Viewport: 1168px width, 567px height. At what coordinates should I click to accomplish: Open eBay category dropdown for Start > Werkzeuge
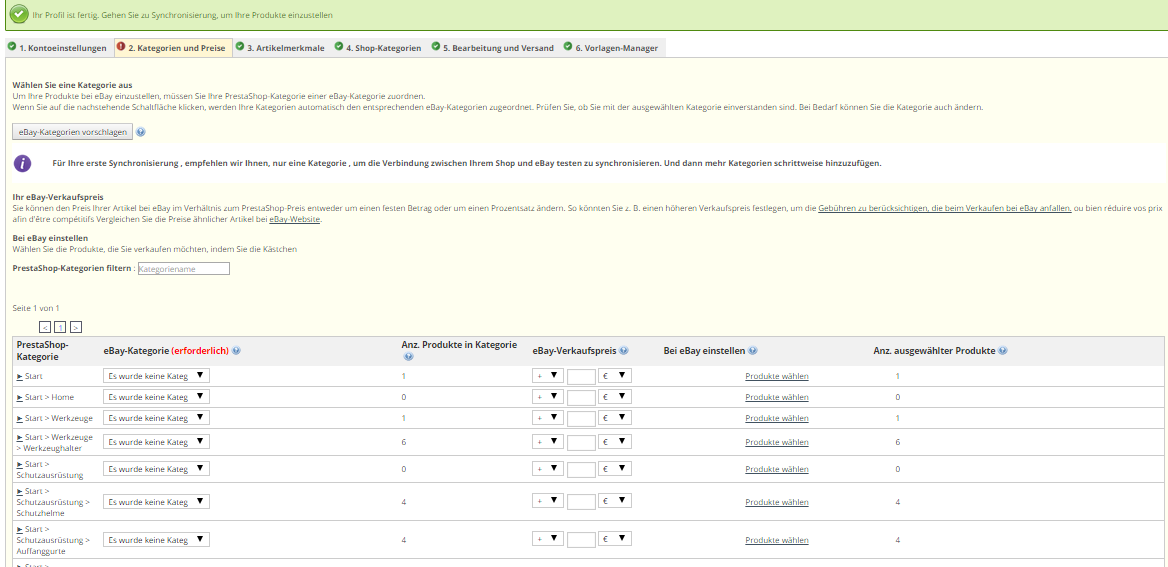coord(156,418)
